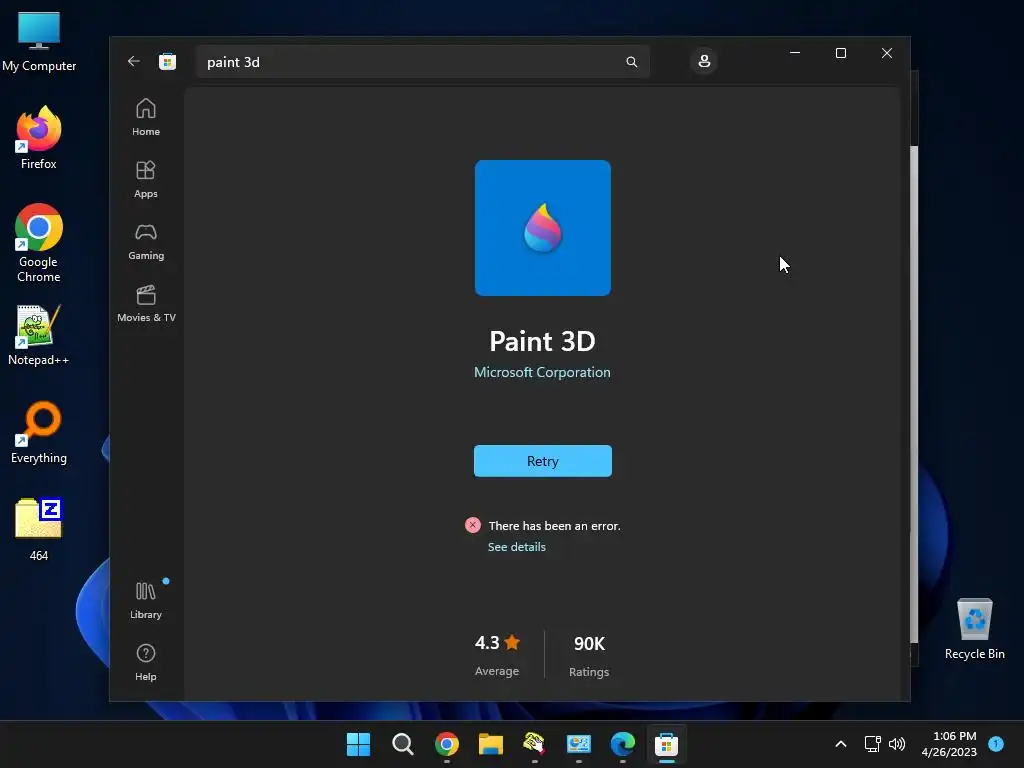Click the volume speaker icon in tray
The image size is (1024, 768).
point(897,744)
